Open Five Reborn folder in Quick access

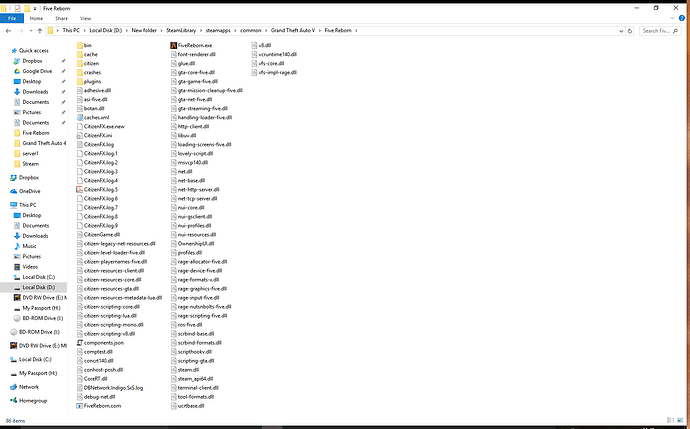[32, 133]
